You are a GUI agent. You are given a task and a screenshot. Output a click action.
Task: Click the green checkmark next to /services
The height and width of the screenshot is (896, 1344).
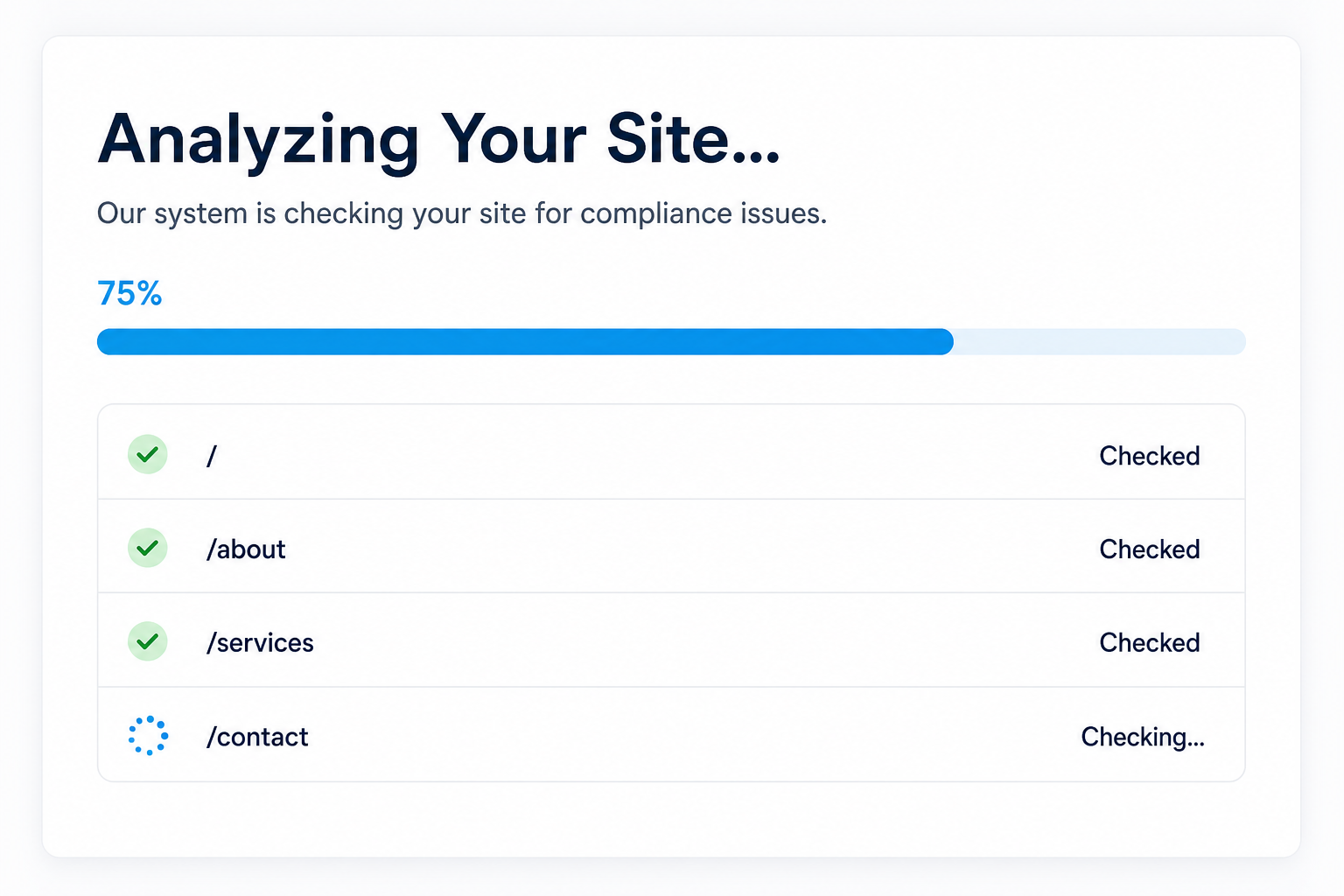point(148,641)
